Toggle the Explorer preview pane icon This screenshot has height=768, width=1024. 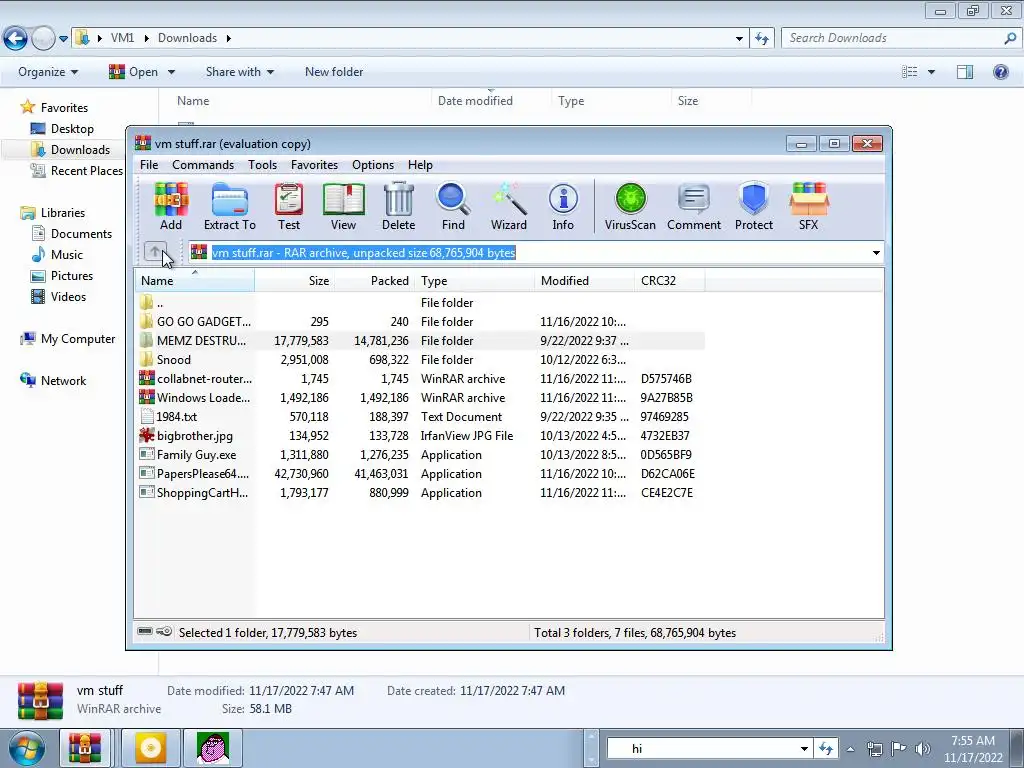pos(965,72)
